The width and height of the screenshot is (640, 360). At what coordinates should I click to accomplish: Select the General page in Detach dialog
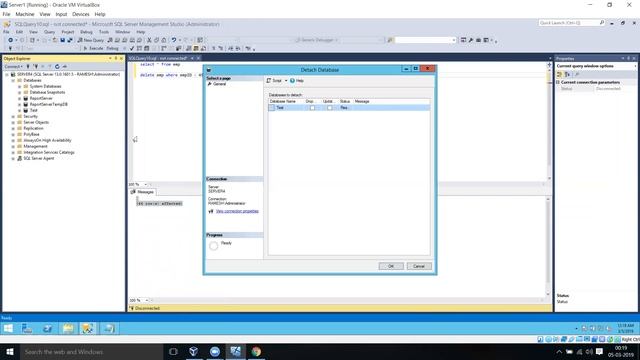click(x=219, y=84)
